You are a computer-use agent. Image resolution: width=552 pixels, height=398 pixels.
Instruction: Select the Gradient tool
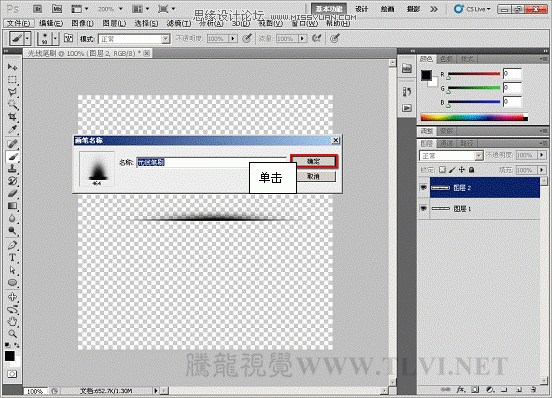point(12,206)
